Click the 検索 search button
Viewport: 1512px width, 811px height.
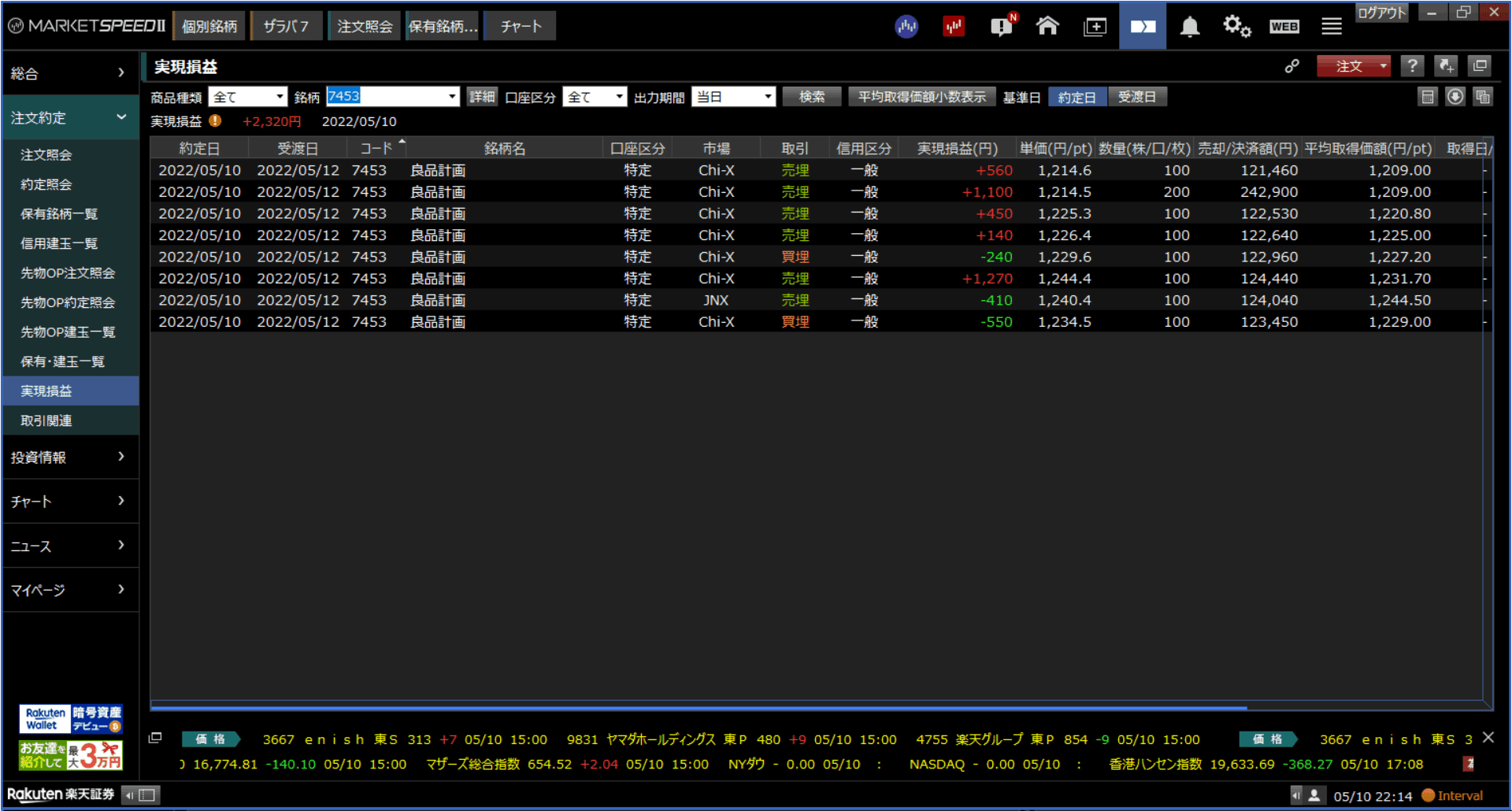tap(812, 97)
